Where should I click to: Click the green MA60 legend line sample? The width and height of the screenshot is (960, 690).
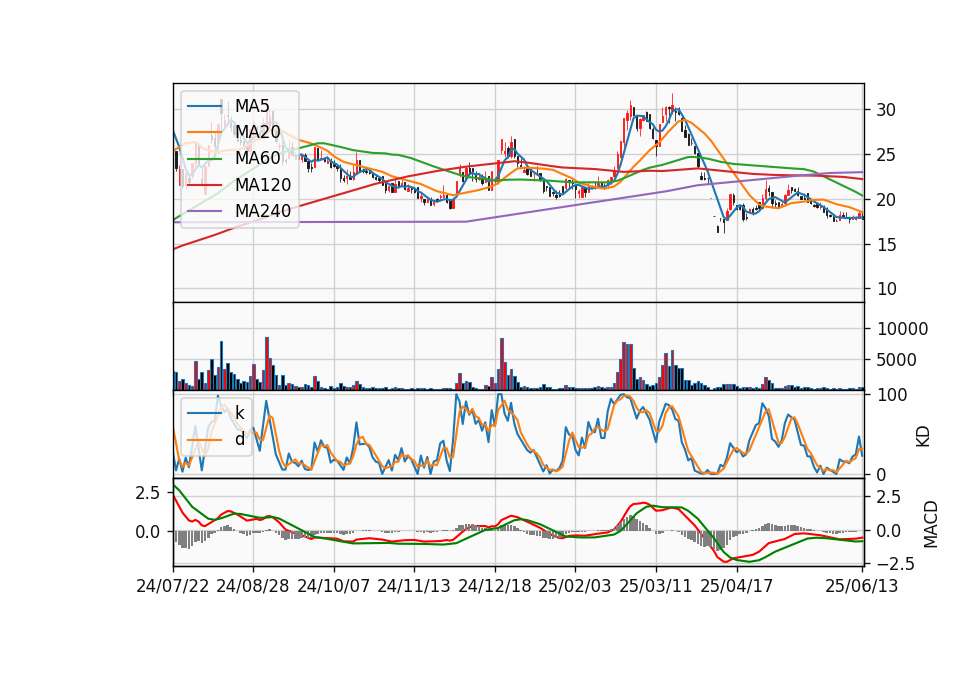tap(204, 159)
